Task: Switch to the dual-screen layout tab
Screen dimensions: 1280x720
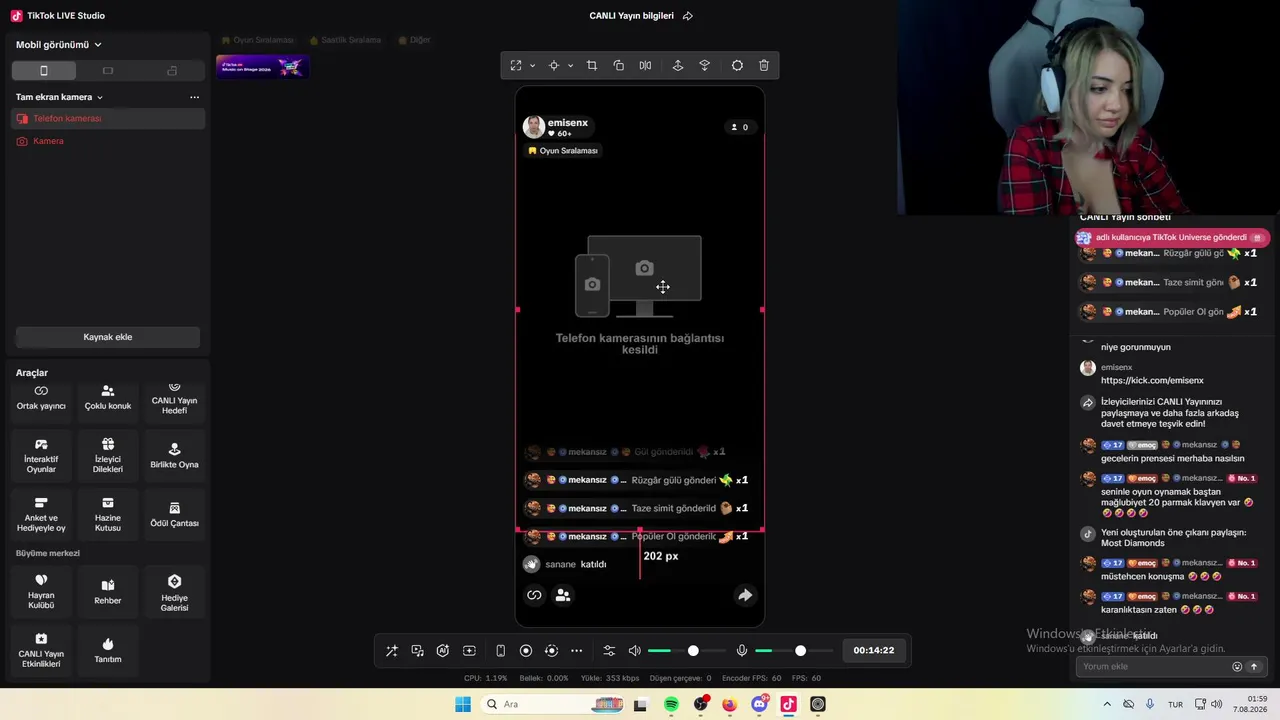Action: pos(172,71)
